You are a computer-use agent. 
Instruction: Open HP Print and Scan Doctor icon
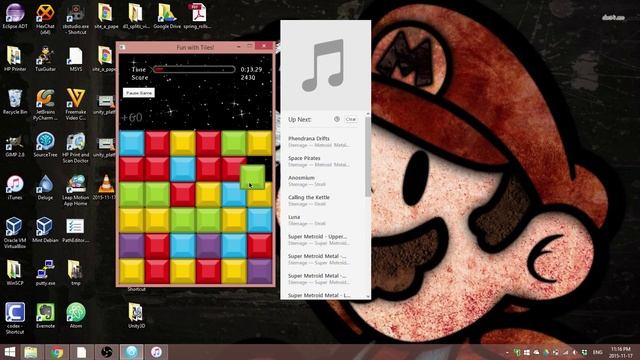[76, 147]
